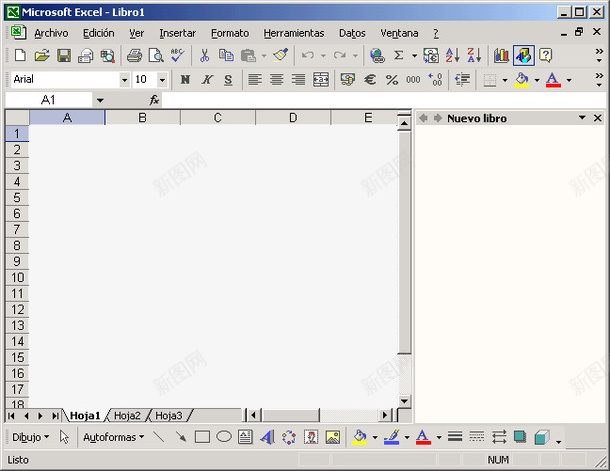This screenshot has width=610, height=471.
Task: Toggle the Select Objects arrow tool
Action: pyautogui.click(x=64, y=437)
